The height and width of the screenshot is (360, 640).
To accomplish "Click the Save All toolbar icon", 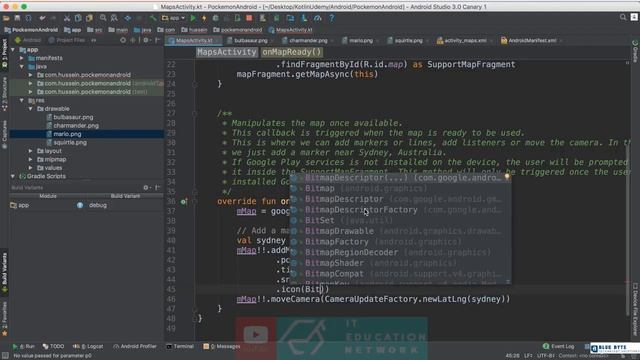I will (x=17, y=18).
